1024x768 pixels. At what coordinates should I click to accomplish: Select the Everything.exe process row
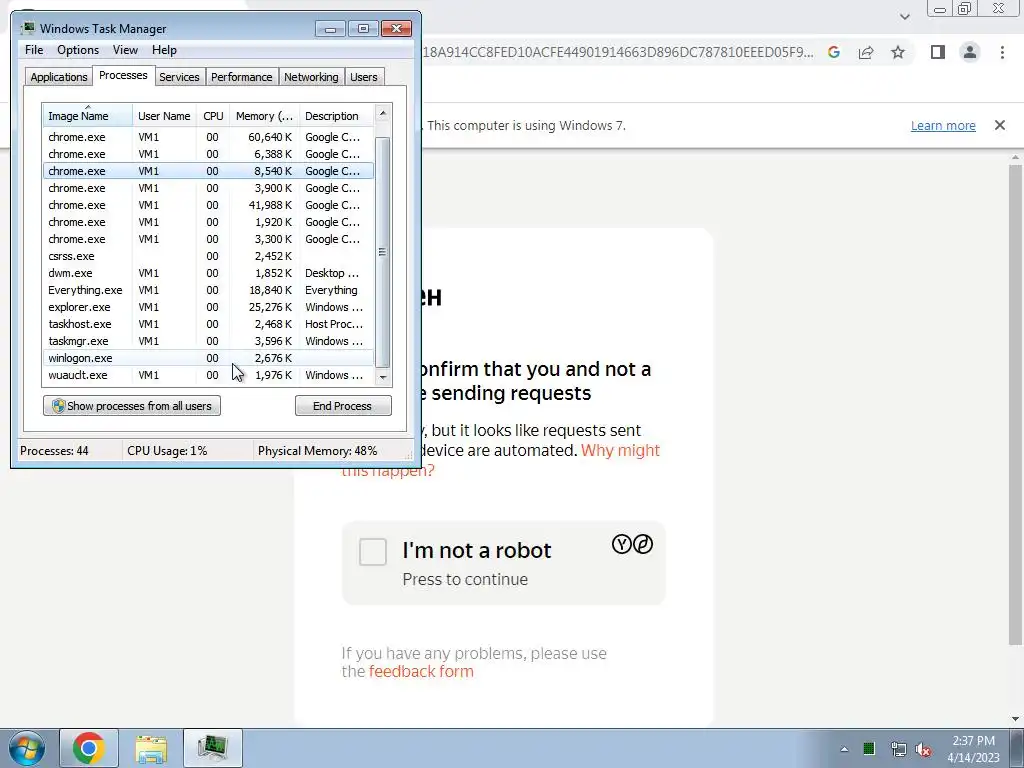(x=208, y=290)
